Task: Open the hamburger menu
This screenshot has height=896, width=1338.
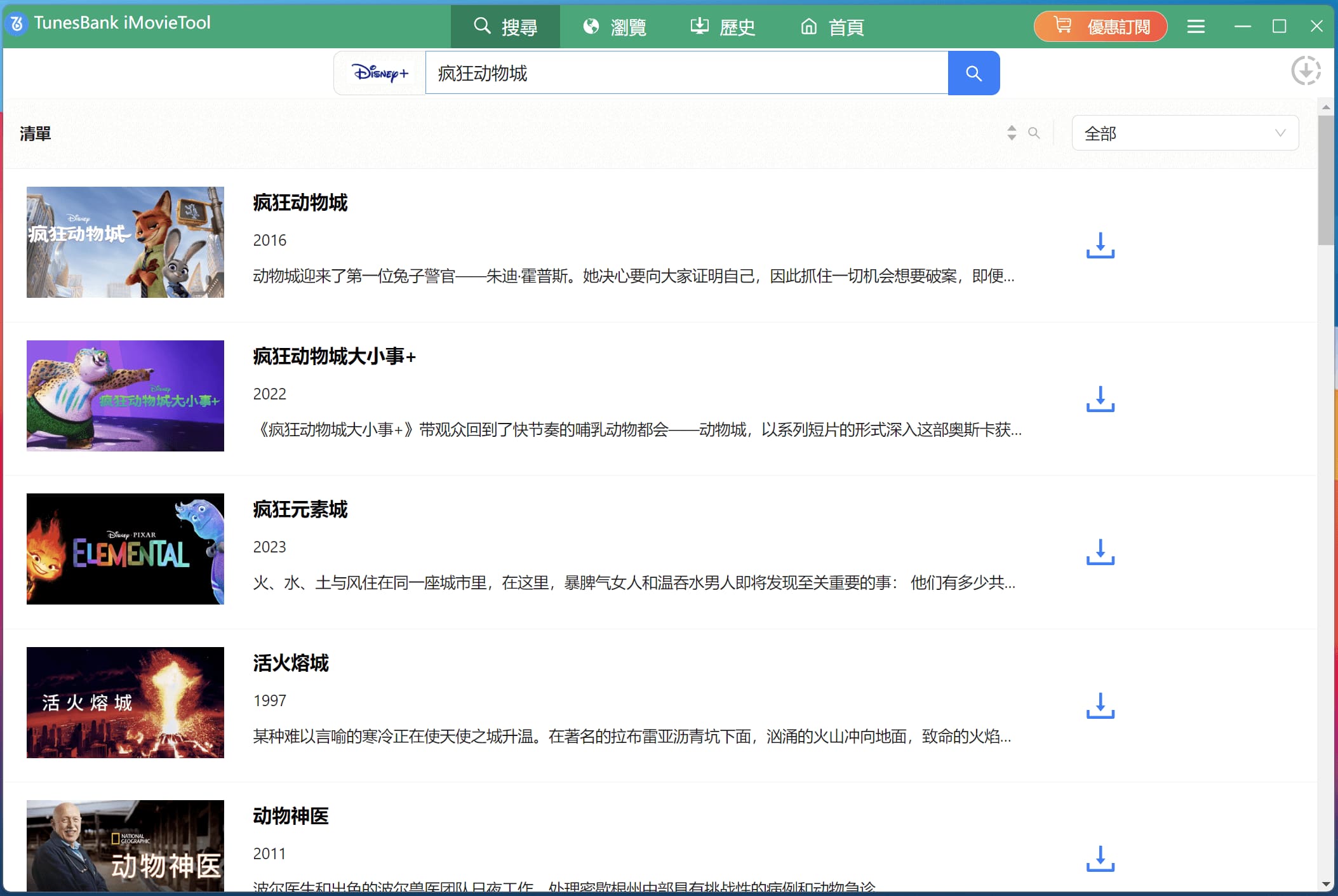Action: tap(1196, 27)
